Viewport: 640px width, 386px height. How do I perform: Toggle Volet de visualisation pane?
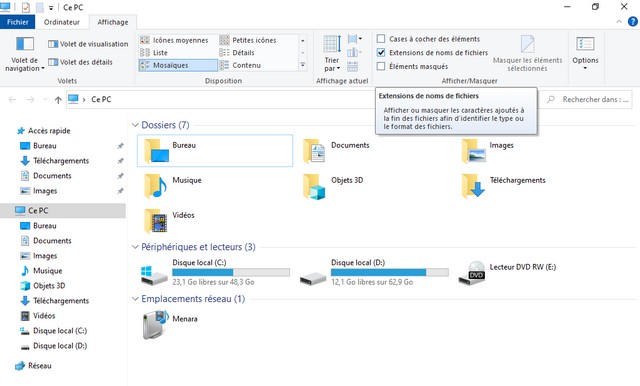coord(88,44)
